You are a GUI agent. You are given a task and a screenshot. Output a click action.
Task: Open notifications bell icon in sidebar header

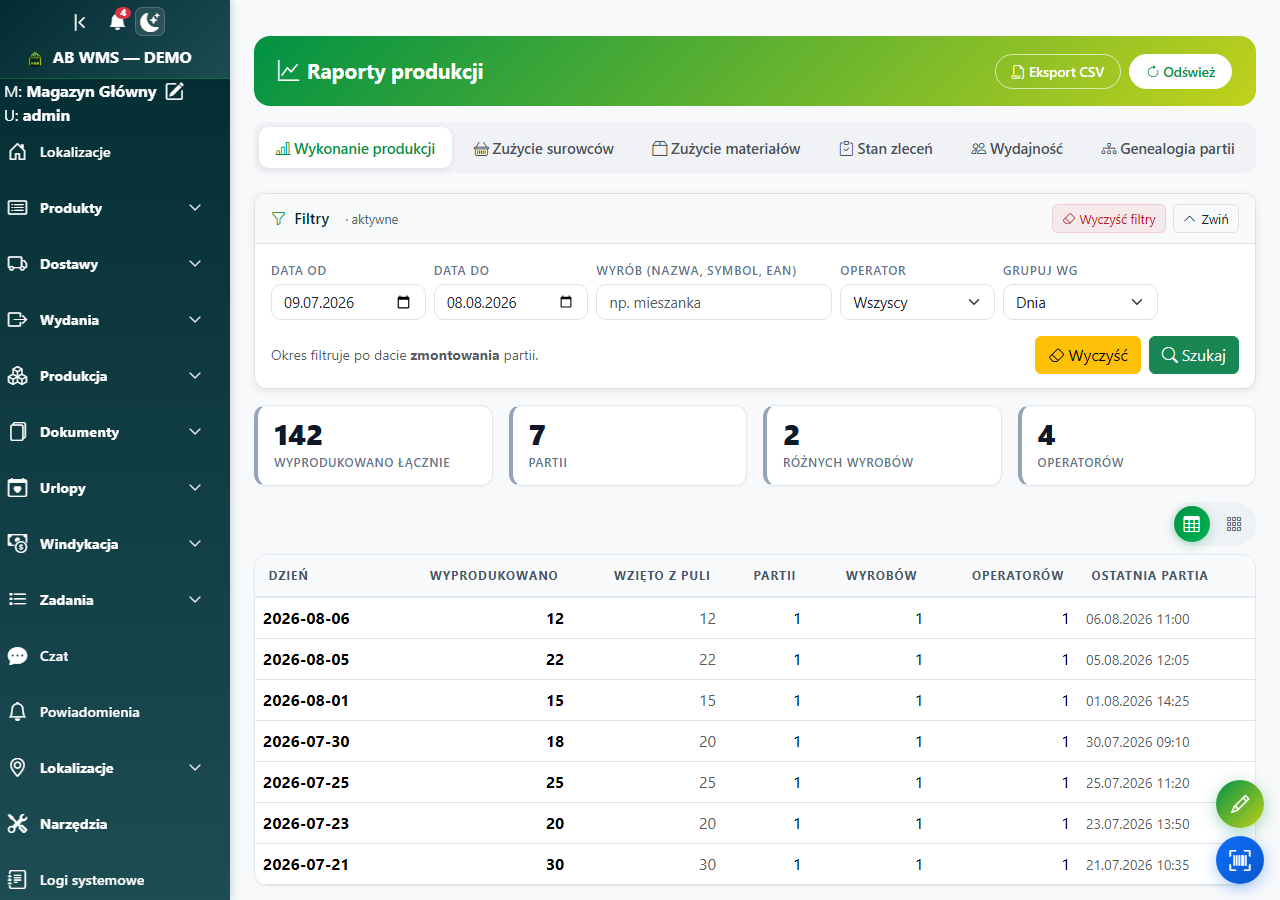117,21
